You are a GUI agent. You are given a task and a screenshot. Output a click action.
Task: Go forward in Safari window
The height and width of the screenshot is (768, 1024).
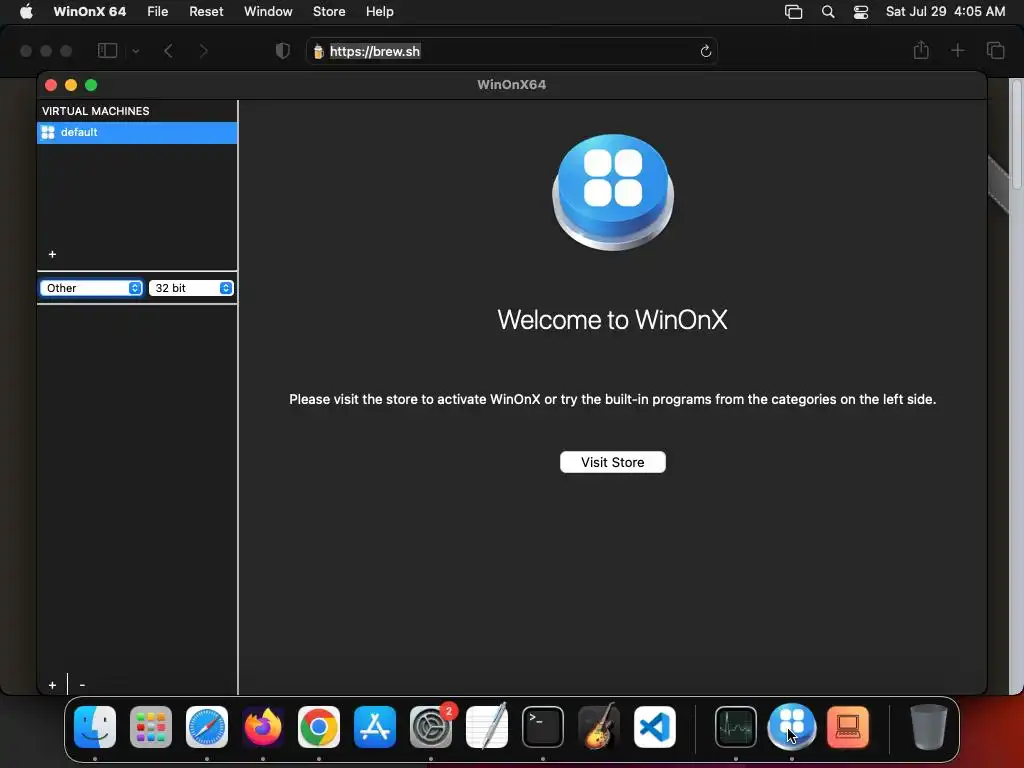pos(203,51)
